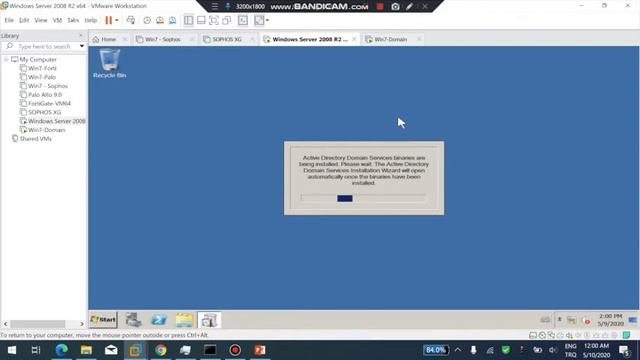
Task: Click guest network tray icon
Action: pyautogui.click(x=571, y=320)
